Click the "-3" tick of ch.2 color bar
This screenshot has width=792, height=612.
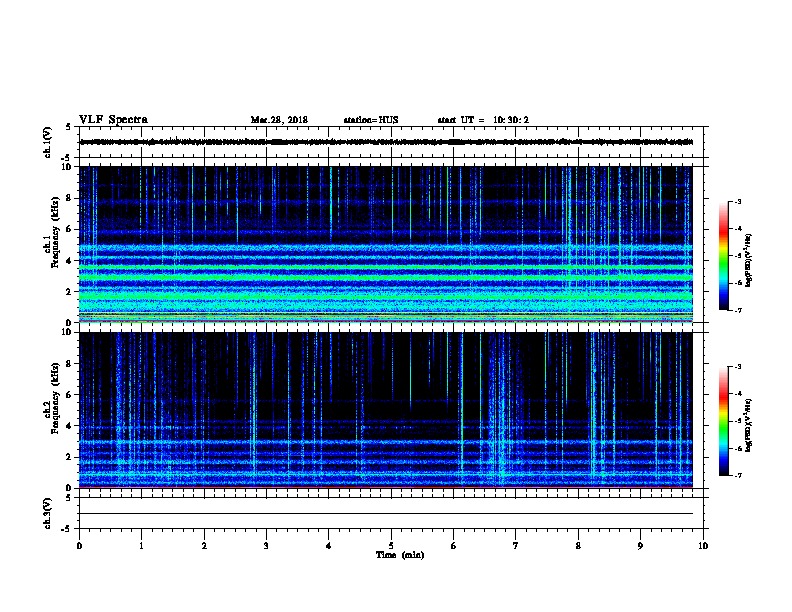[x=737, y=367]
